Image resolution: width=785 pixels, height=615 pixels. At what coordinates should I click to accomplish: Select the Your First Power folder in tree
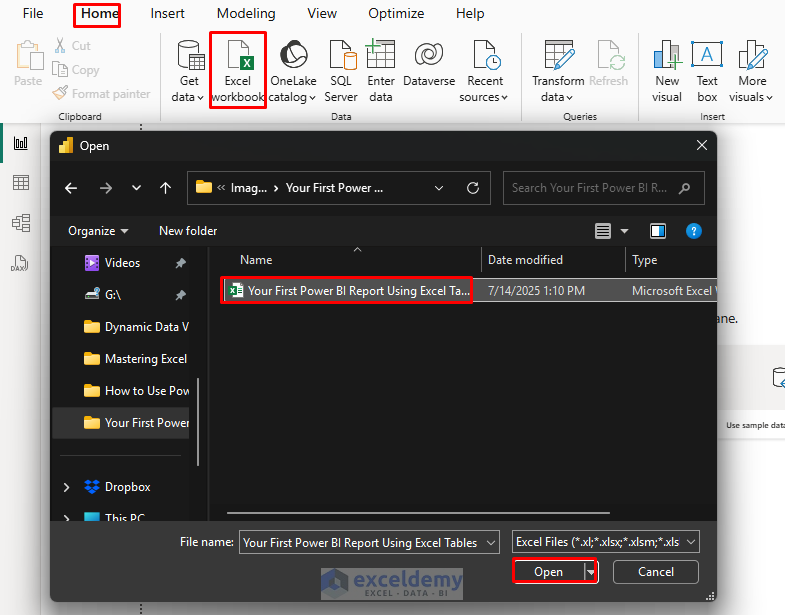[120, 423]
